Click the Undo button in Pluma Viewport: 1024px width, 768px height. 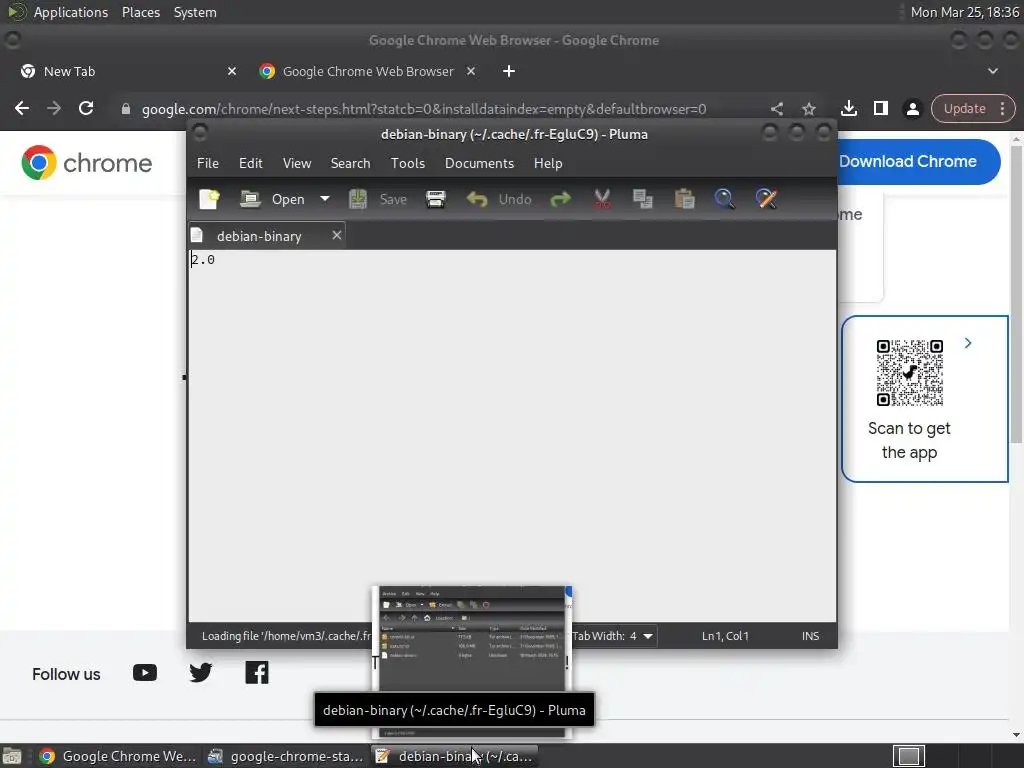coord(500,199)
